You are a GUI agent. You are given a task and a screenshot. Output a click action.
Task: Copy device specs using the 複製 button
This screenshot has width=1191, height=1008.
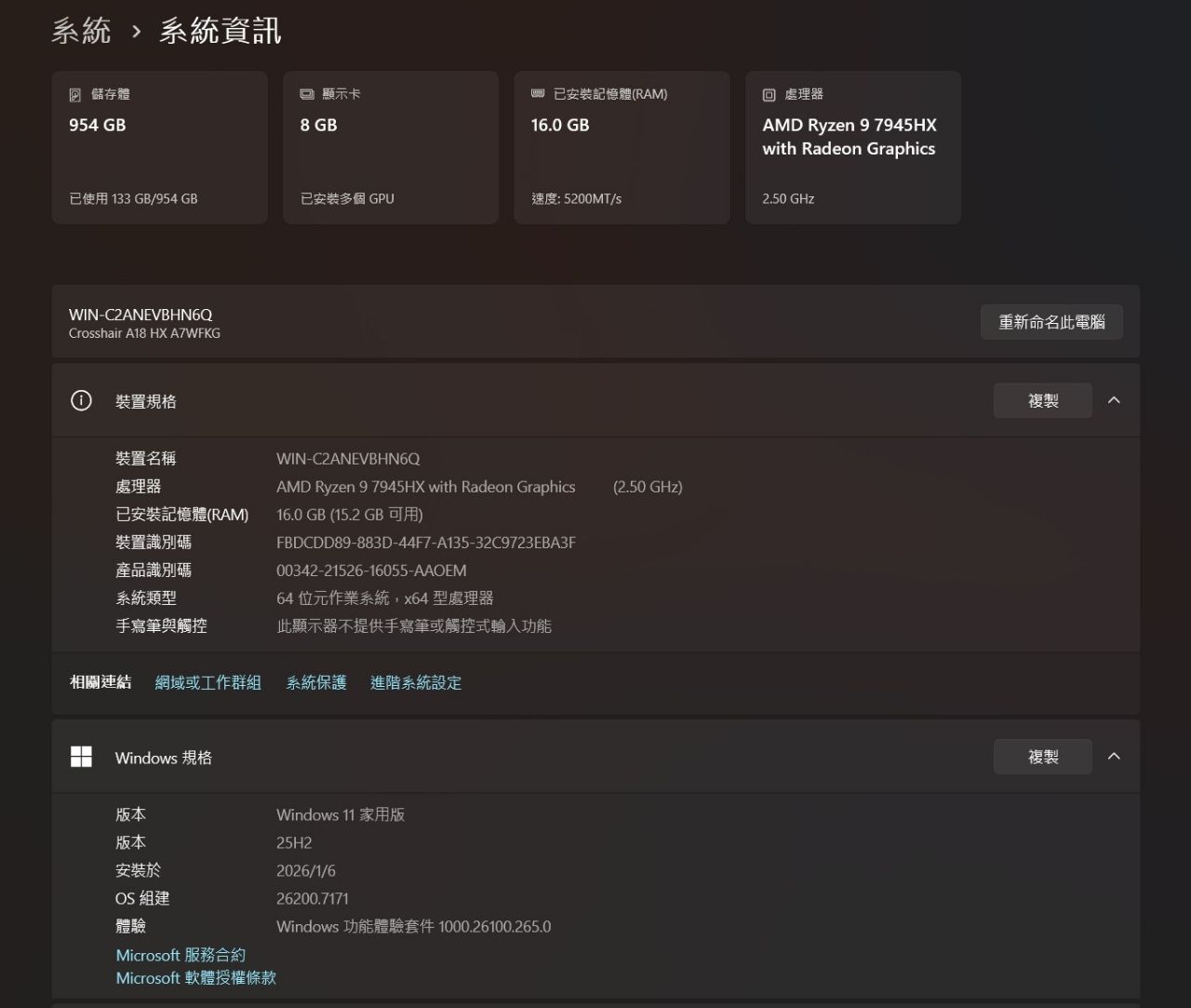pyautogui.click(x=1042, y=400)
